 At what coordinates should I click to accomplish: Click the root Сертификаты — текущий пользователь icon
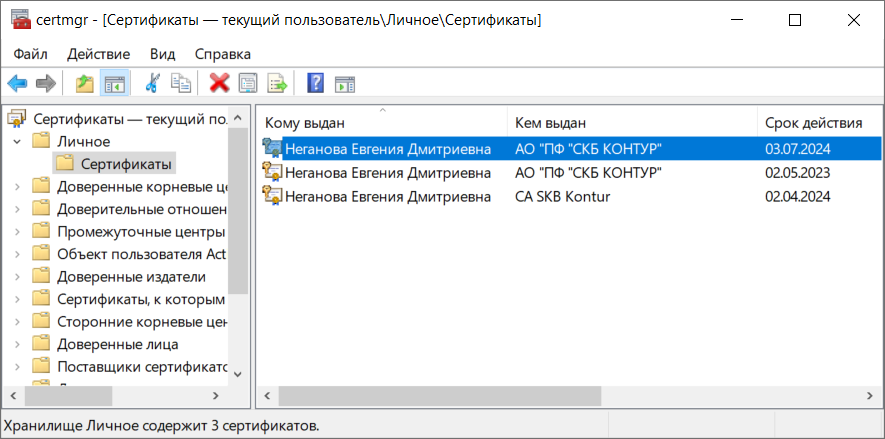(x=17, y=118)
